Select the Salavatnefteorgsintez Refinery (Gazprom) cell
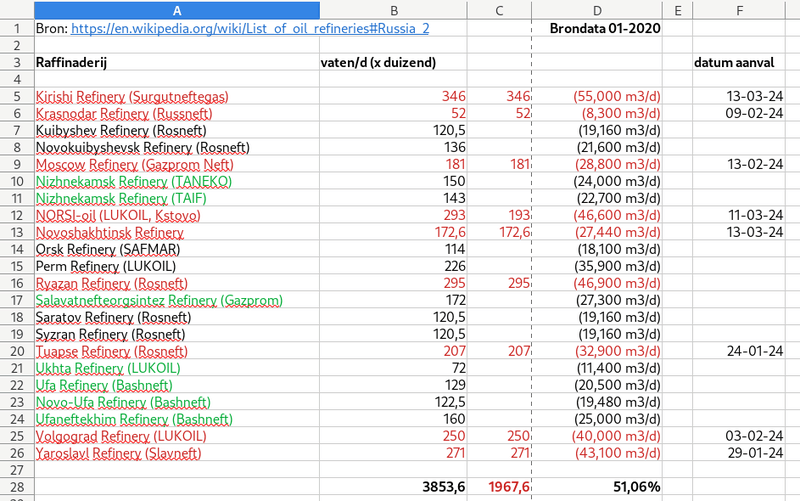This screenshot has width=800, height=501. (x=177, y=300)
